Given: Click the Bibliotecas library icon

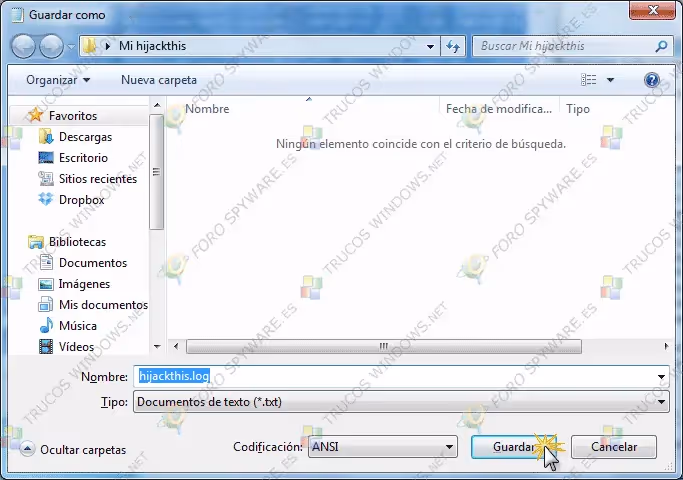Looking at the screenshot, I should coord(36,241).
